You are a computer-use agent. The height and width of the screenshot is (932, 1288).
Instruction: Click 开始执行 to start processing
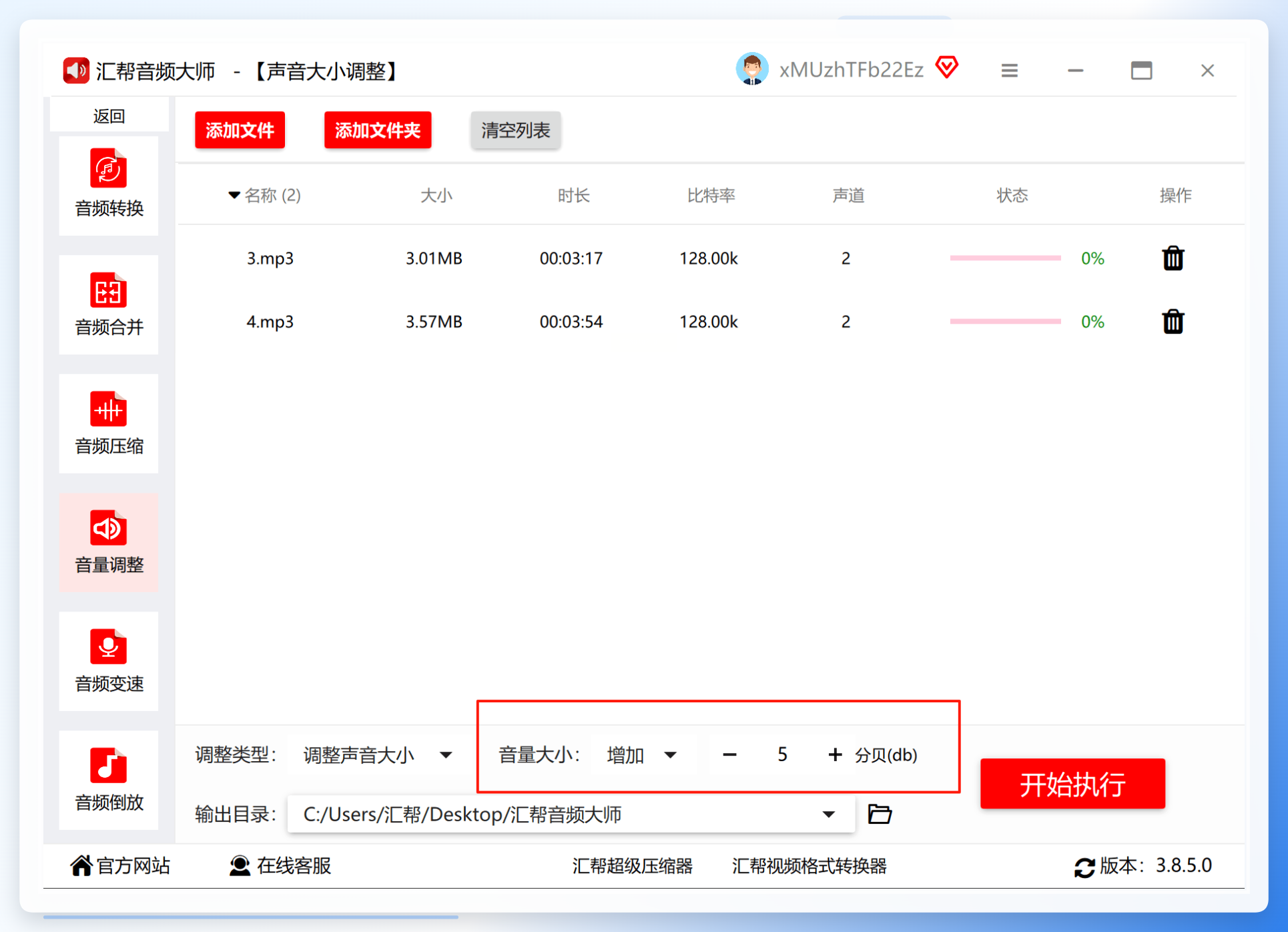(1072, 784)
